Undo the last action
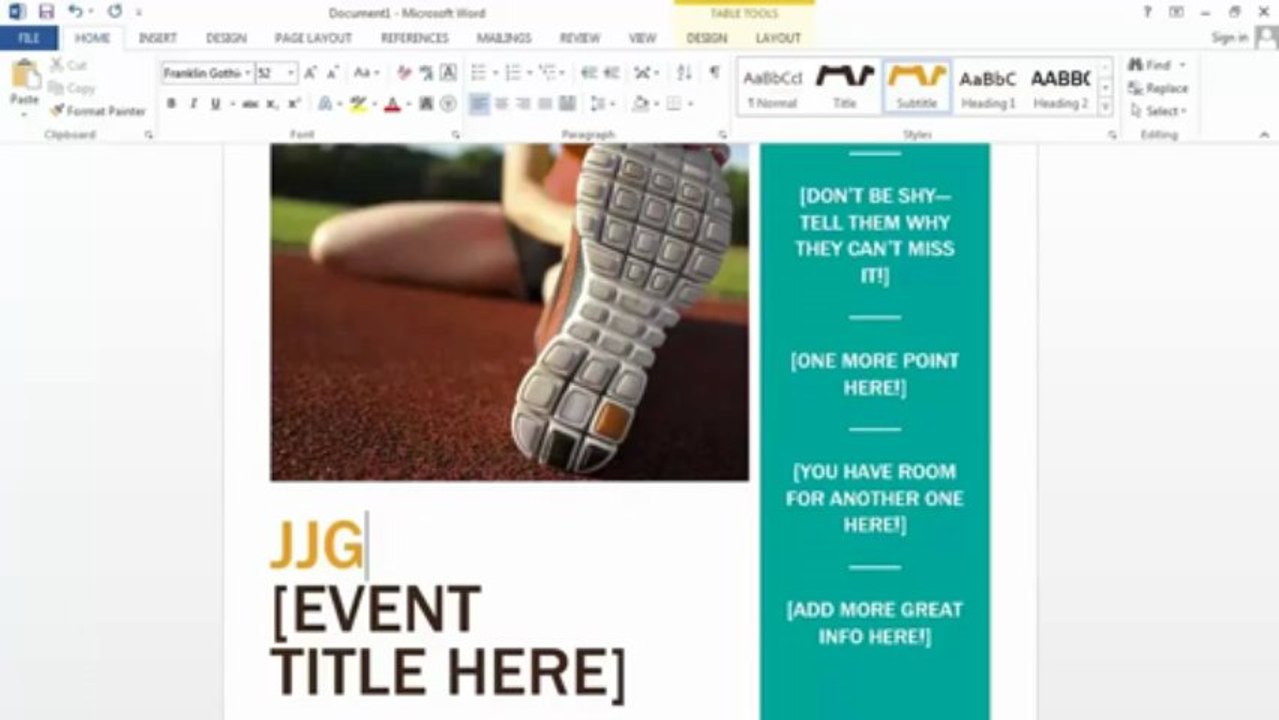1279x720 pixels. pos(76,12)
